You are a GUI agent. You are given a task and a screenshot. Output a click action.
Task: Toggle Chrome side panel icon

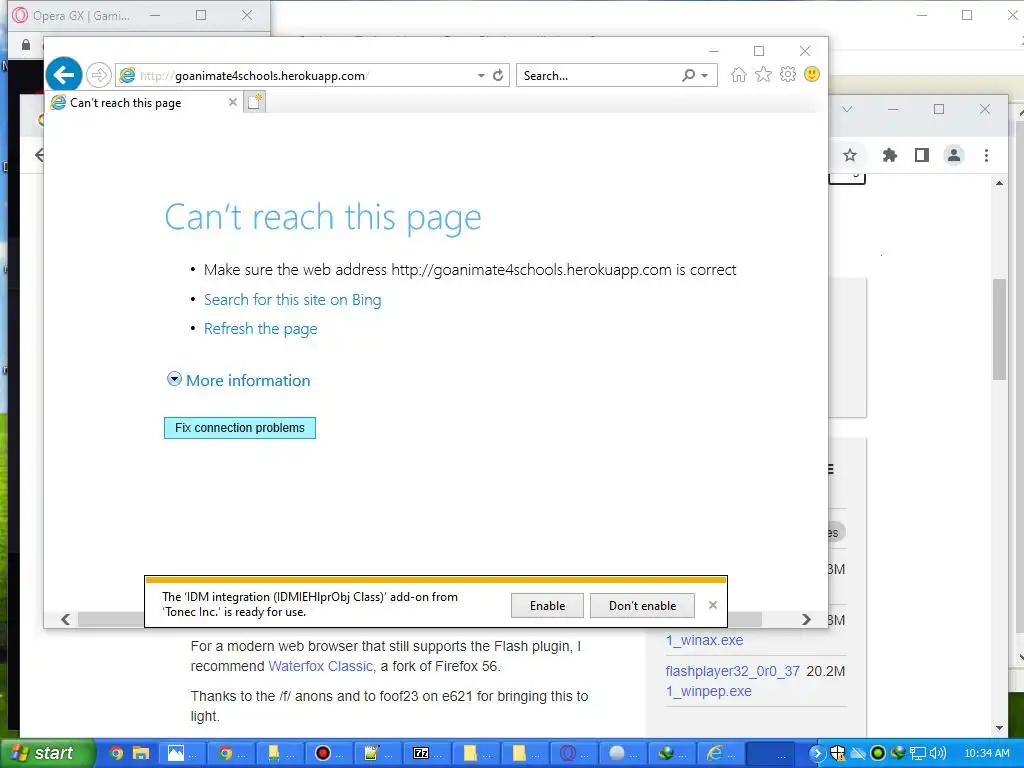tap(921, 155)
